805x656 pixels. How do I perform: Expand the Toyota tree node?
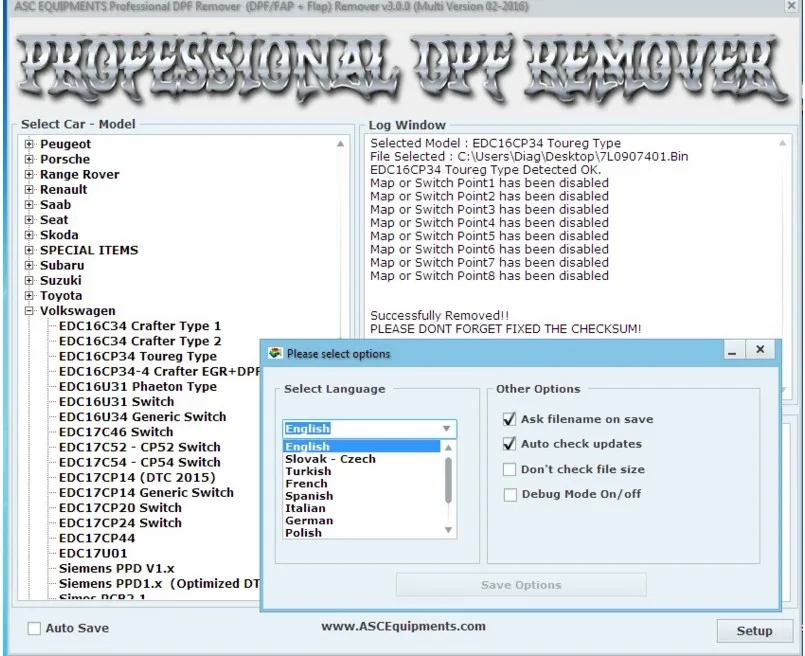click(29, 295)
